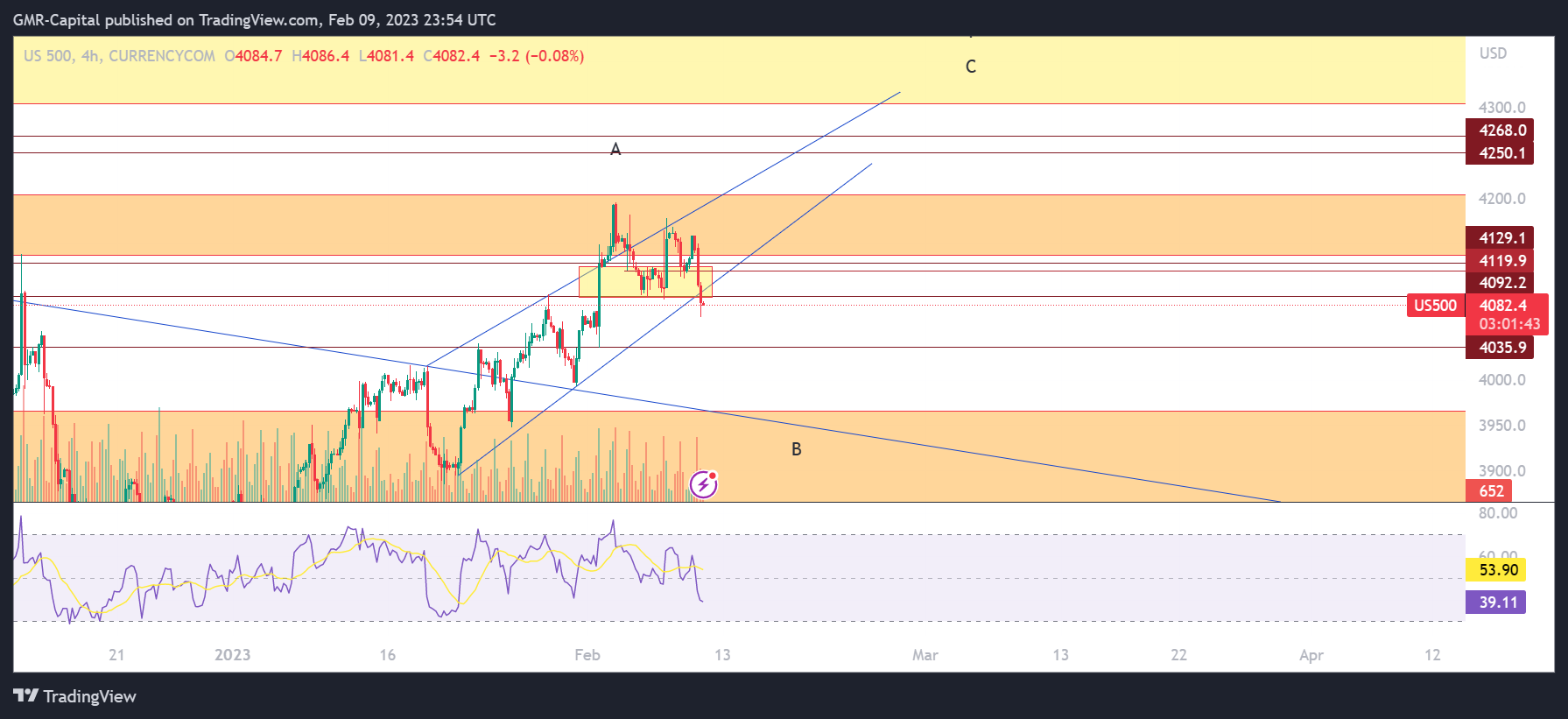Image resolution: width=1568 pixels, height=719 pixels.
Task: Click the 4300.0 price axis tick
Action: tap(1502, 108)
